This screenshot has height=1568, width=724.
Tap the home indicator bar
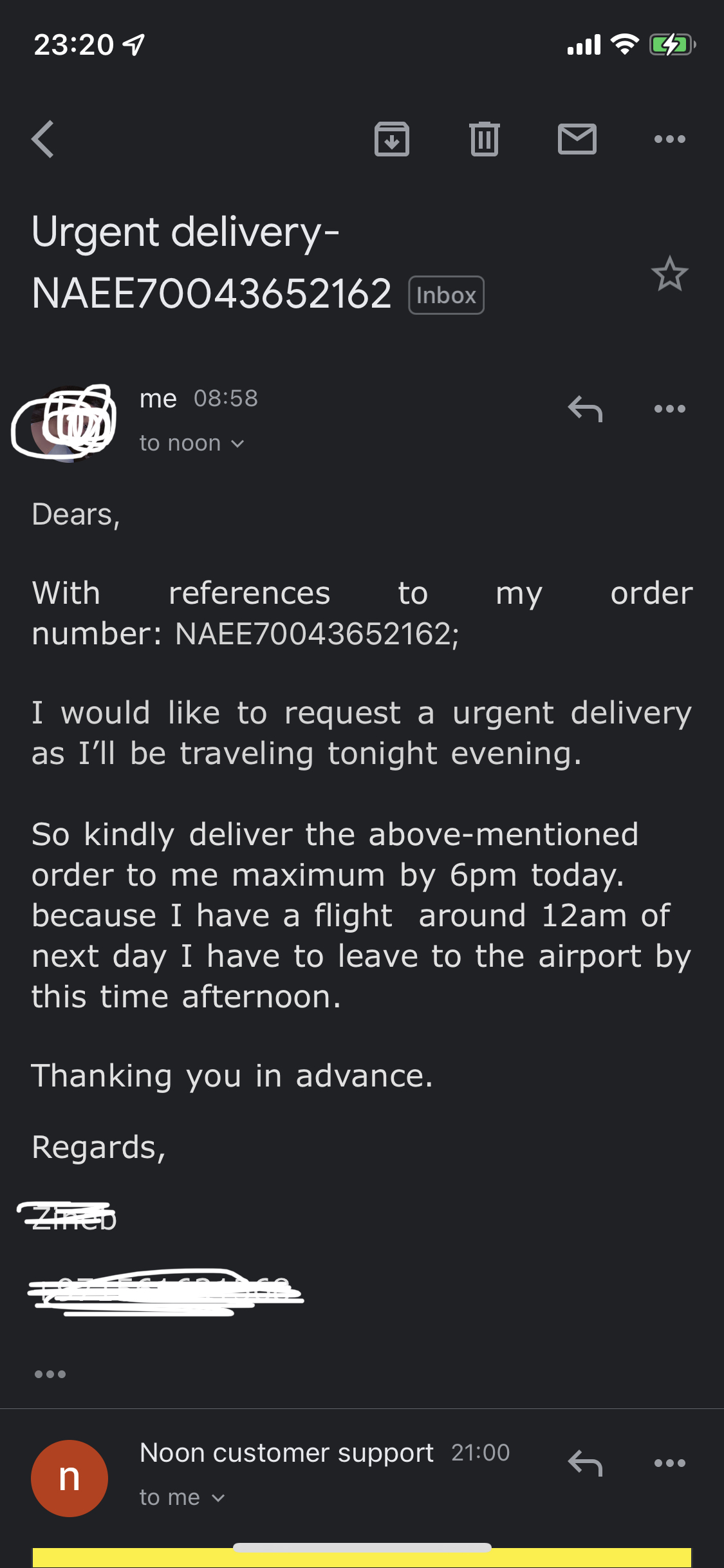click(x=362, y=1547)
